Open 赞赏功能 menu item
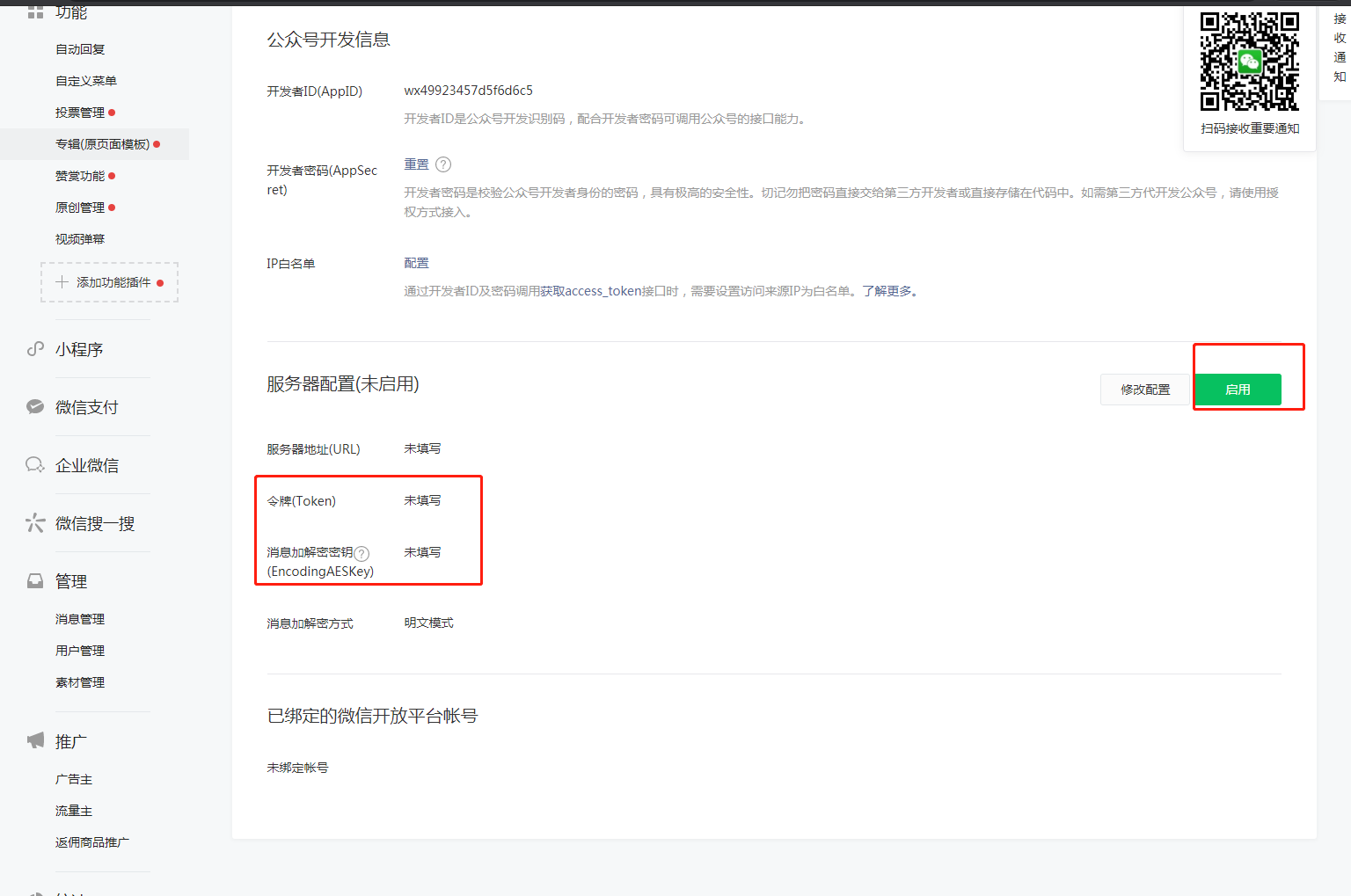 point(80,176)
